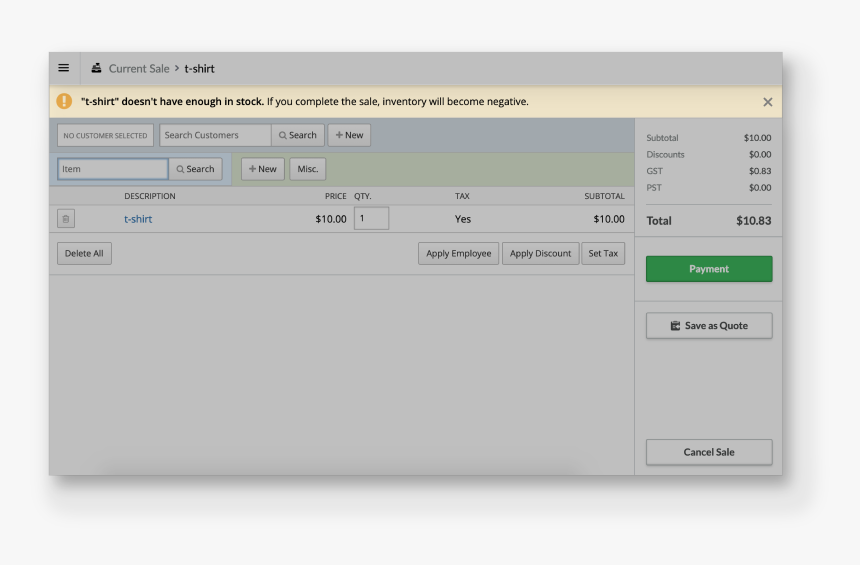
Task: Click the t-shirt breadcrumb title
Action: click(199, 69)
